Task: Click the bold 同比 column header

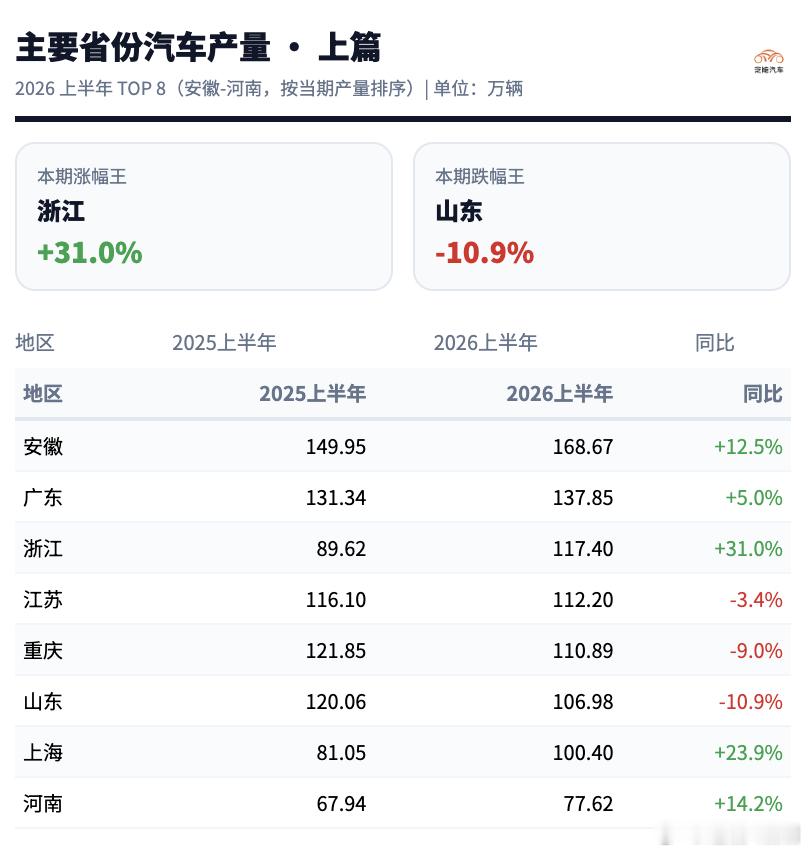Action: click(763, 393)
